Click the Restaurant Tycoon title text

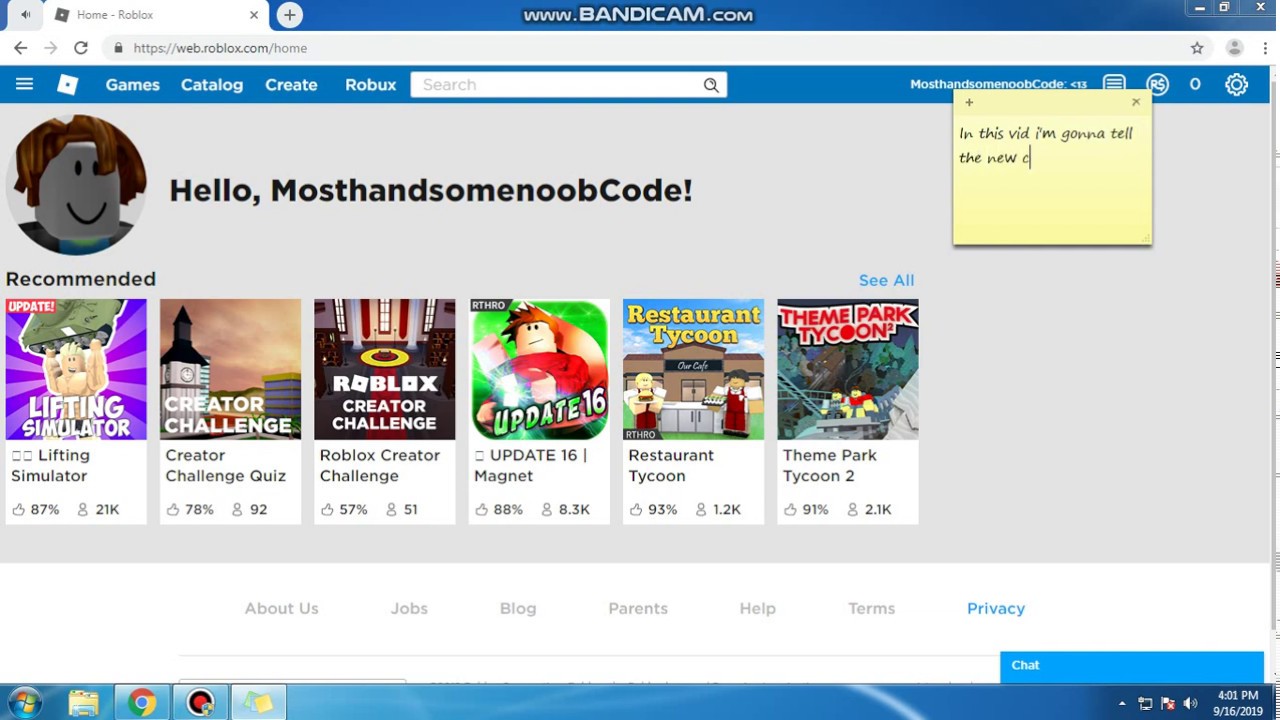pyautogui.click(x=671, y=465)
